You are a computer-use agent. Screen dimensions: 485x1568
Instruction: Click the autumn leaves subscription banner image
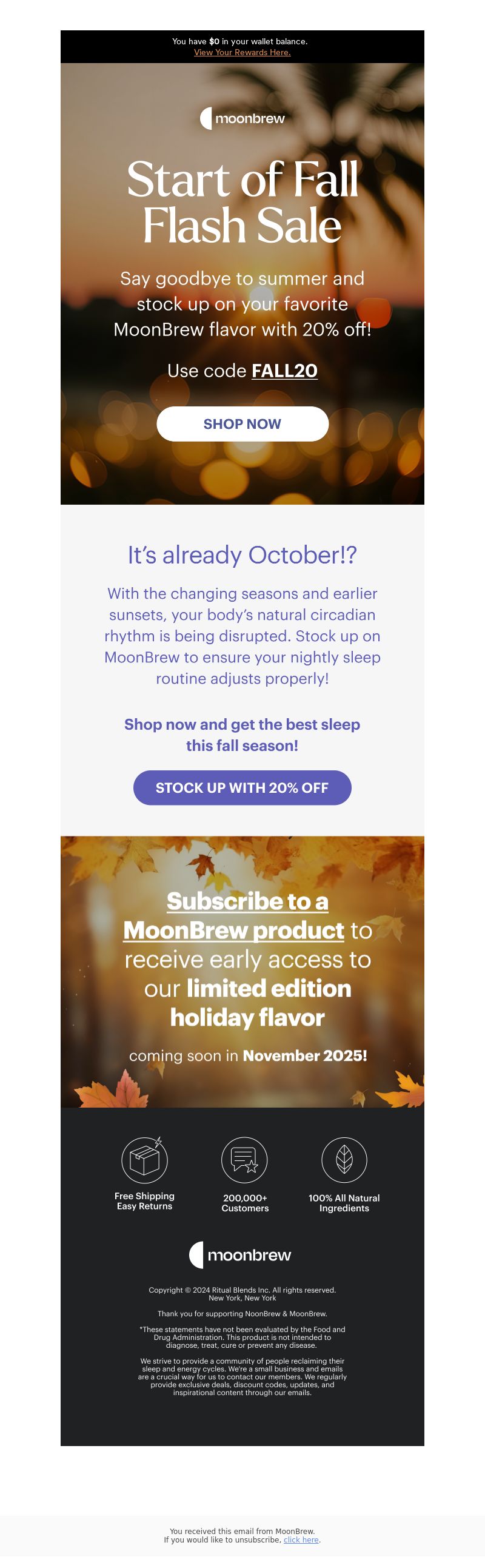[x=242, y=972]
